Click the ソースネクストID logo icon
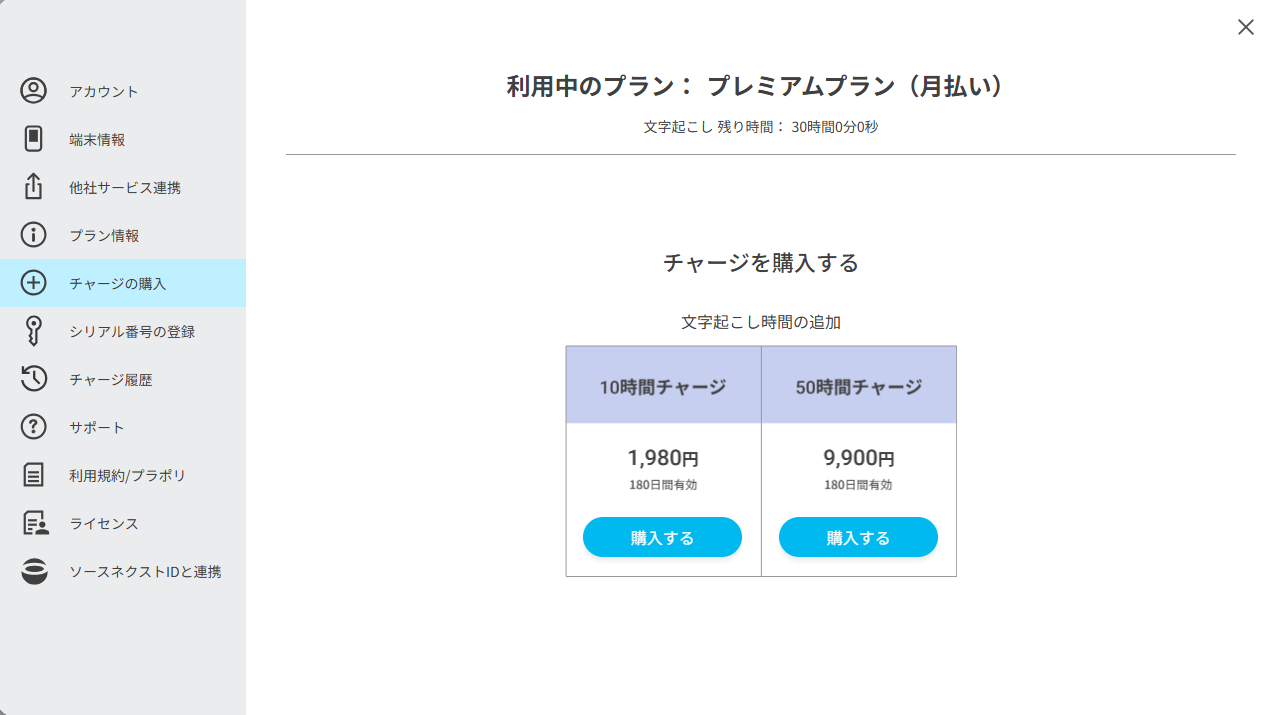 [x=34, y=571]
